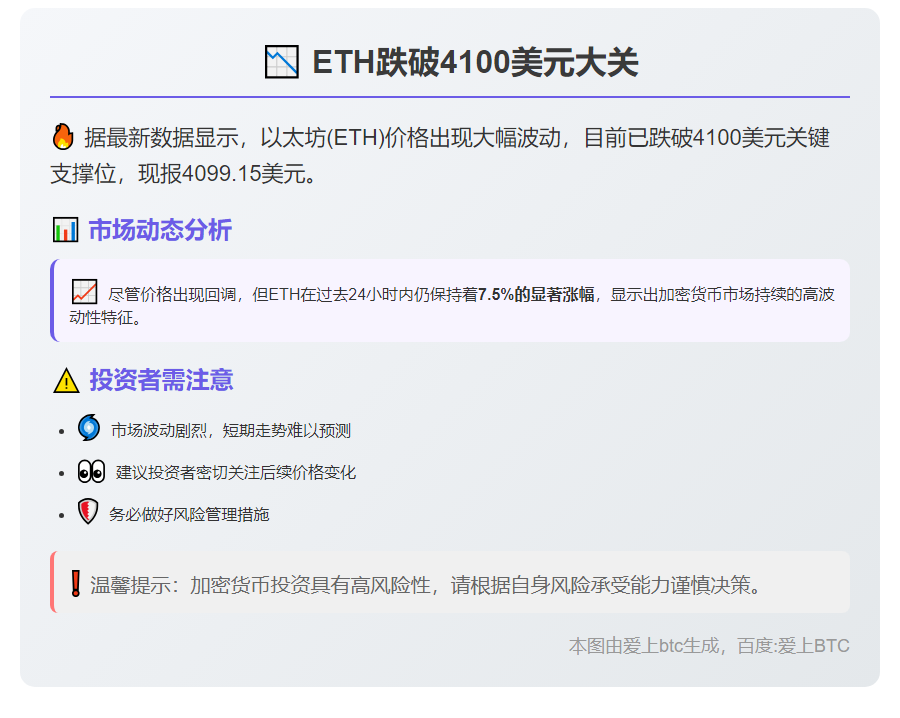
Task: Click the shield icon in the third bullet
Action: point(88,514)
